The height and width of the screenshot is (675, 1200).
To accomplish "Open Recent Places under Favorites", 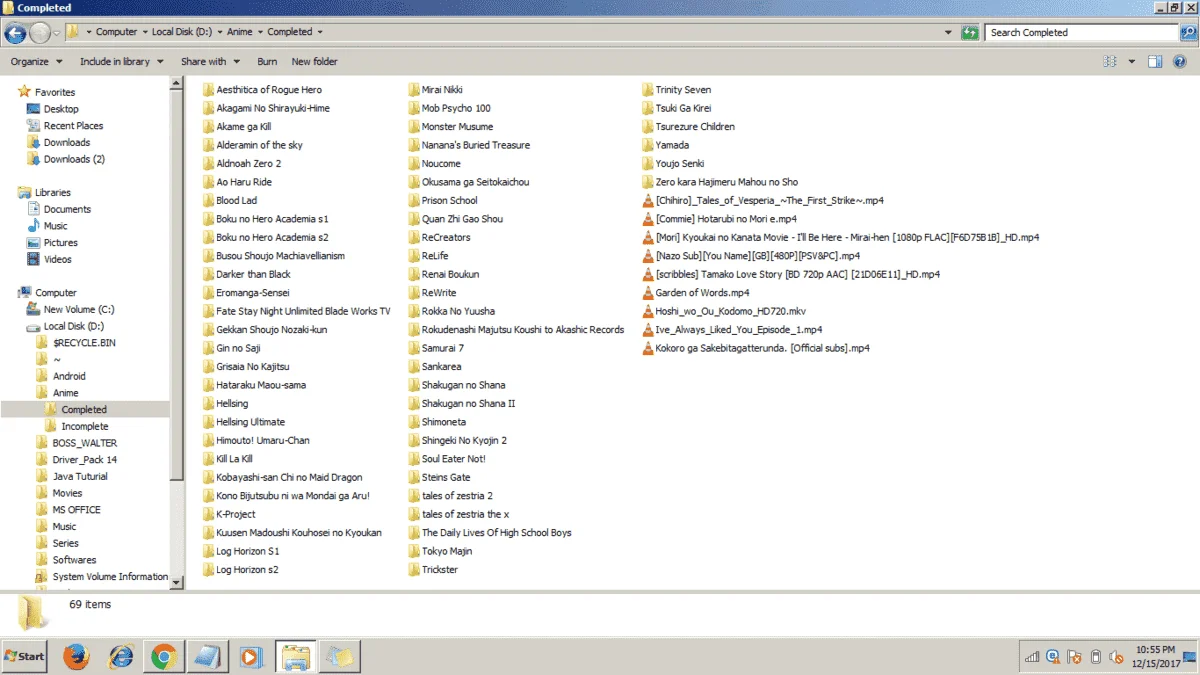I will point(73,126).
